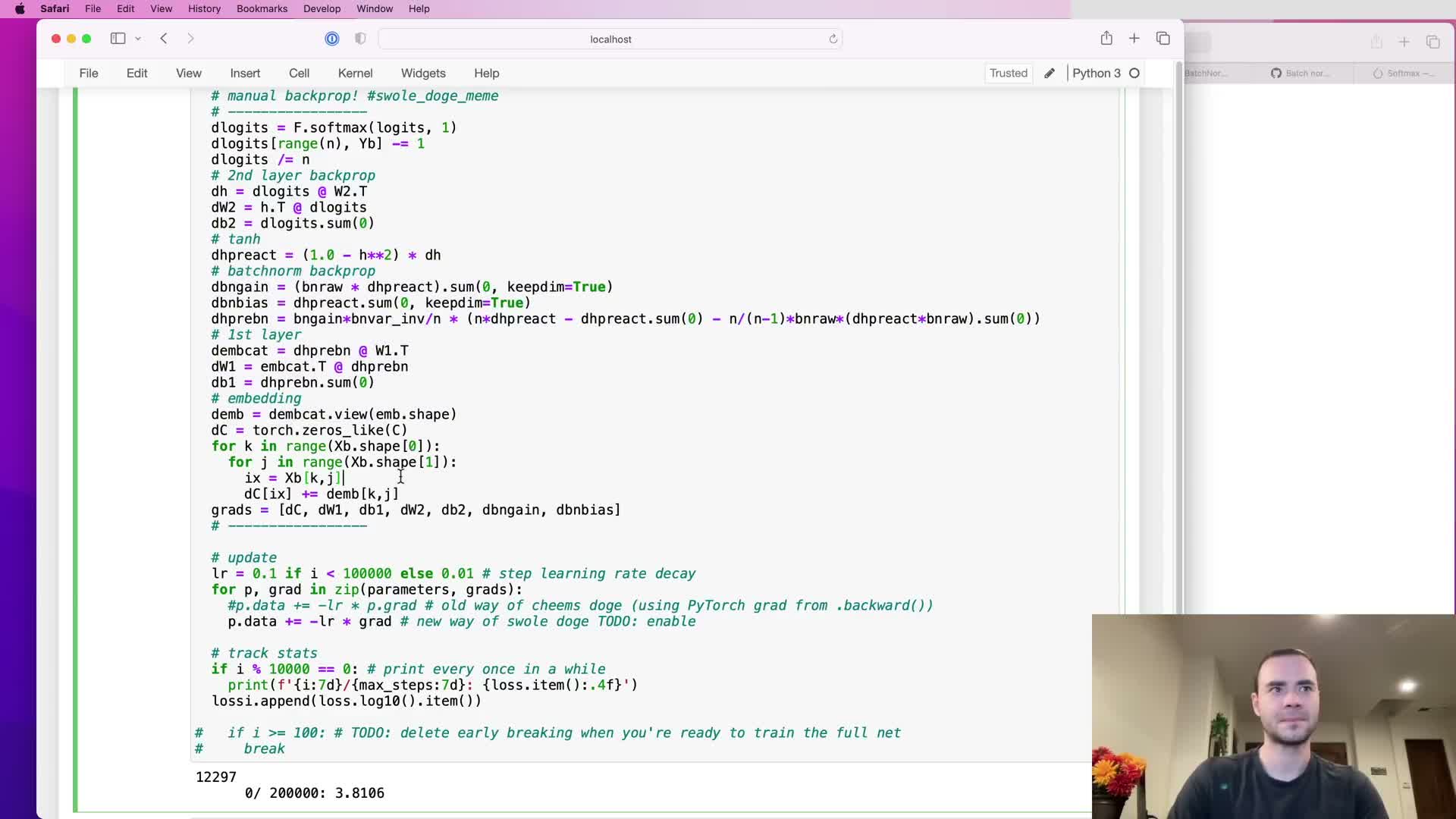Open the Jupyter Kernel menu

(x=355, y=74)
